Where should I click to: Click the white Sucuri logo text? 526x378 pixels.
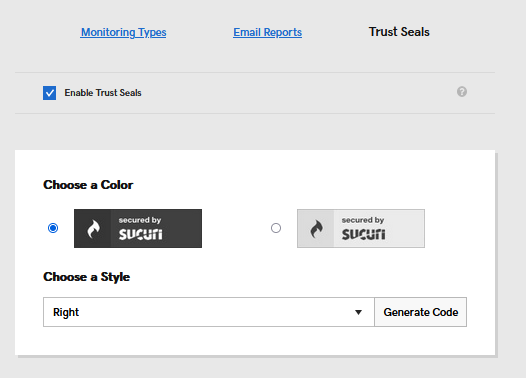coord(141,234)
